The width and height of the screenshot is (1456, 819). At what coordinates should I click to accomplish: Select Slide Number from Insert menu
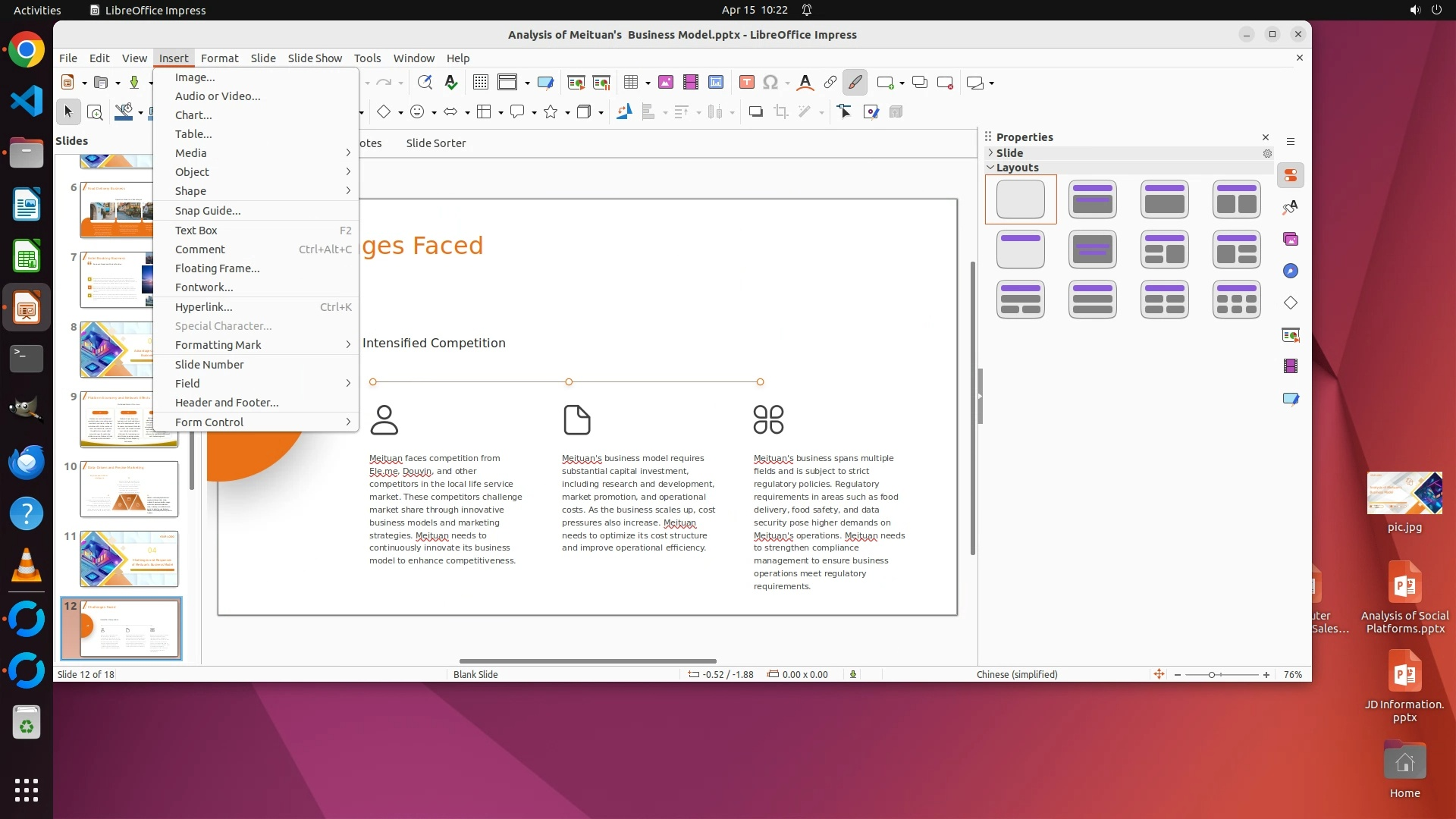click(209, 365)
